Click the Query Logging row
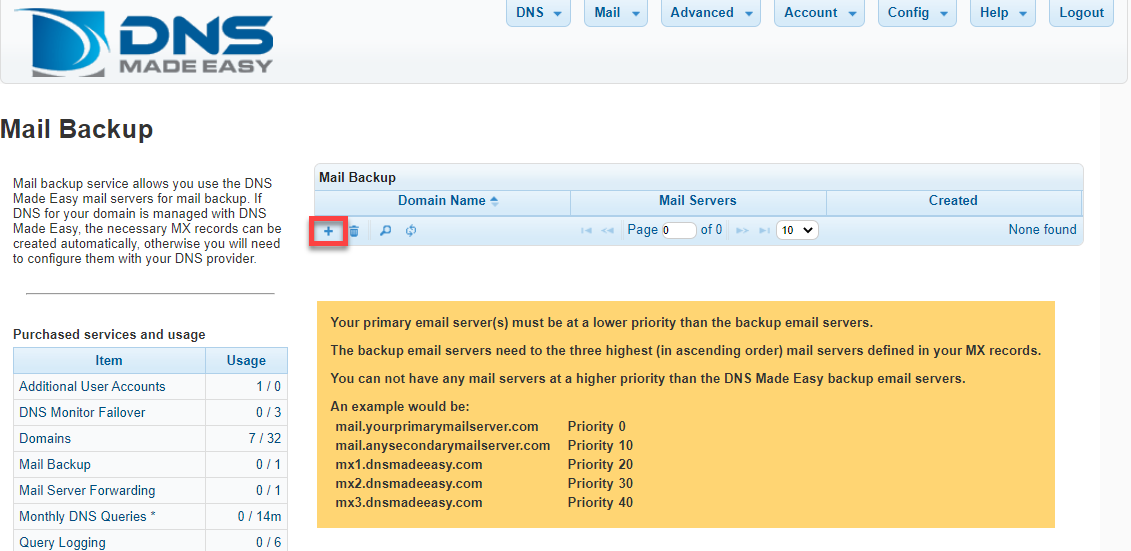The height and width of the screenshot is (551, 1131). tap(150, 540)
